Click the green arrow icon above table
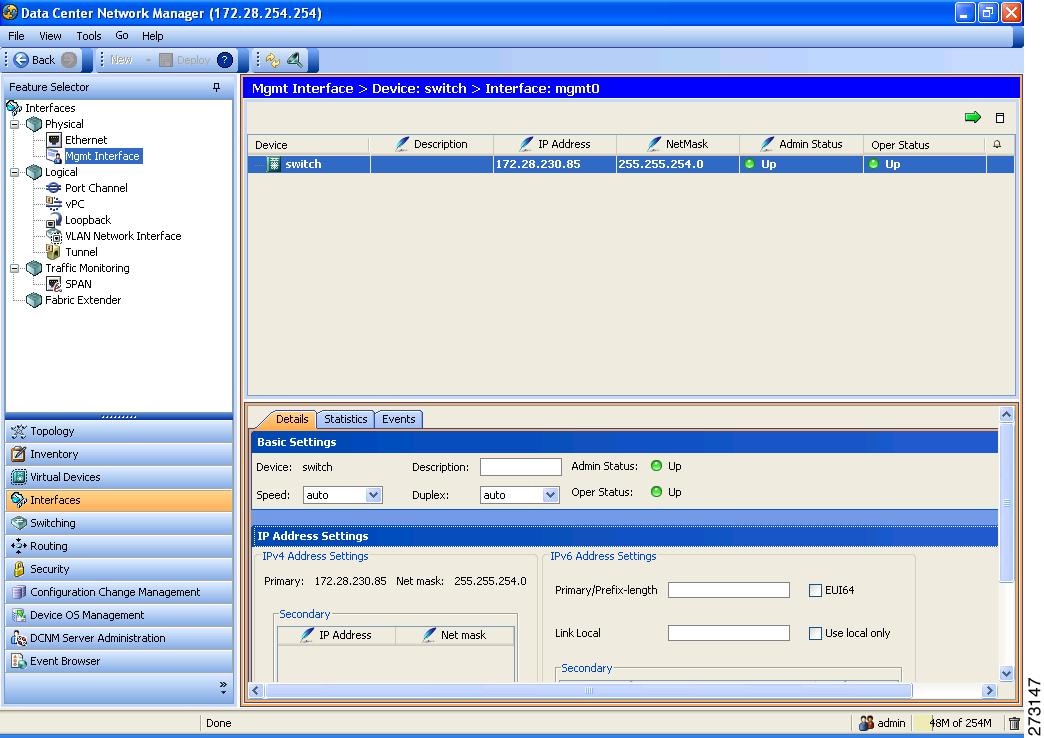The height and width of the screenshot is (738, 1044). pyautogui.click(x=973, y=117)
